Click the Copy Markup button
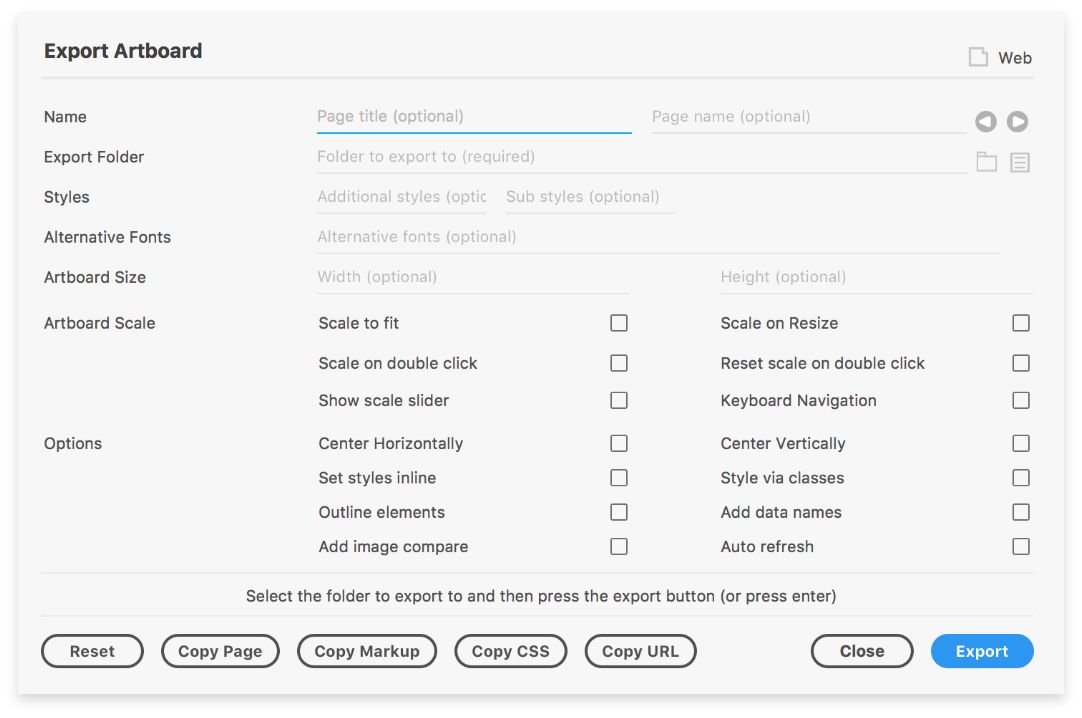 click(367, 651)
